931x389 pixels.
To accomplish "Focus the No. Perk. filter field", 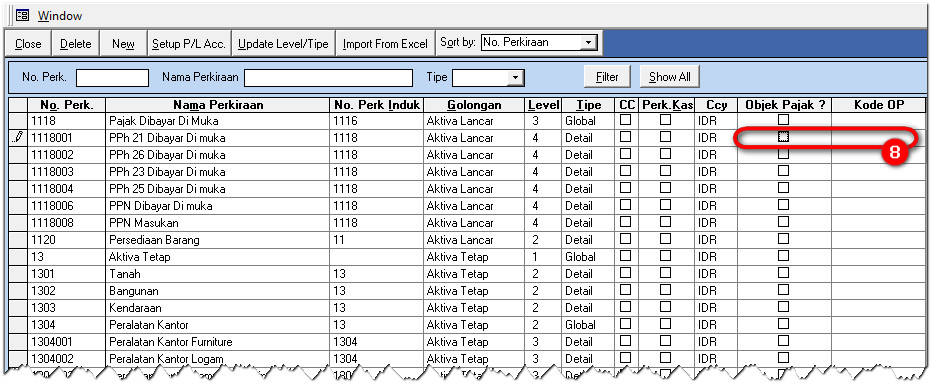I will tap(112, 78).
